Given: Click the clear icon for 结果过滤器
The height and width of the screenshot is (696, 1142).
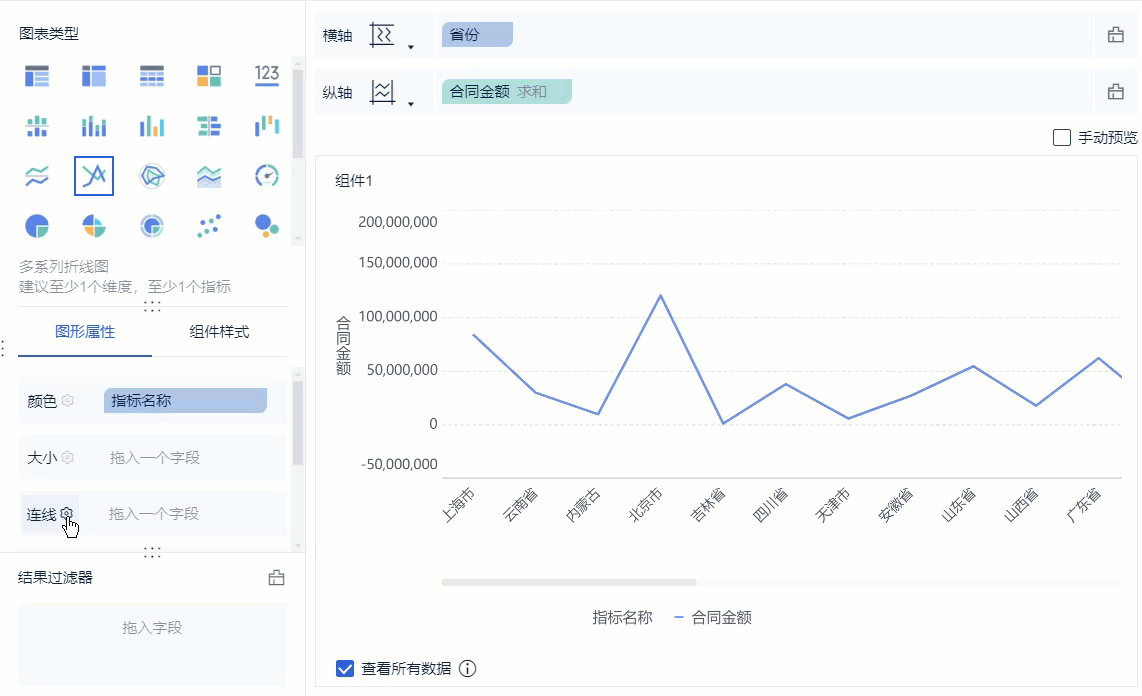Looking at the screenshot, I should (x=277, y=578).
